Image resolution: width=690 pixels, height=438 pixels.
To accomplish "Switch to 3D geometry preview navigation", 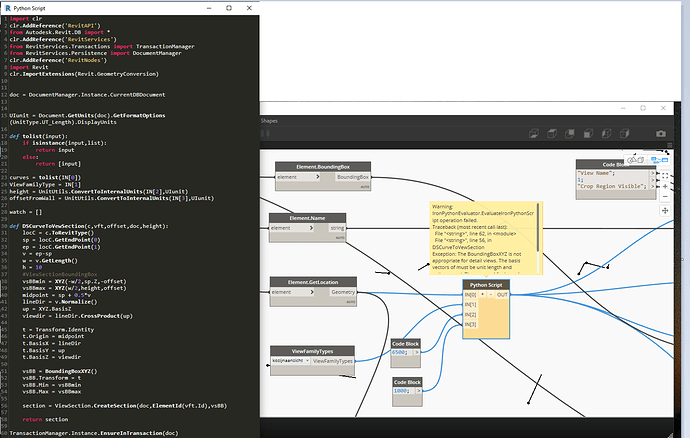I will tap(635, 160).
